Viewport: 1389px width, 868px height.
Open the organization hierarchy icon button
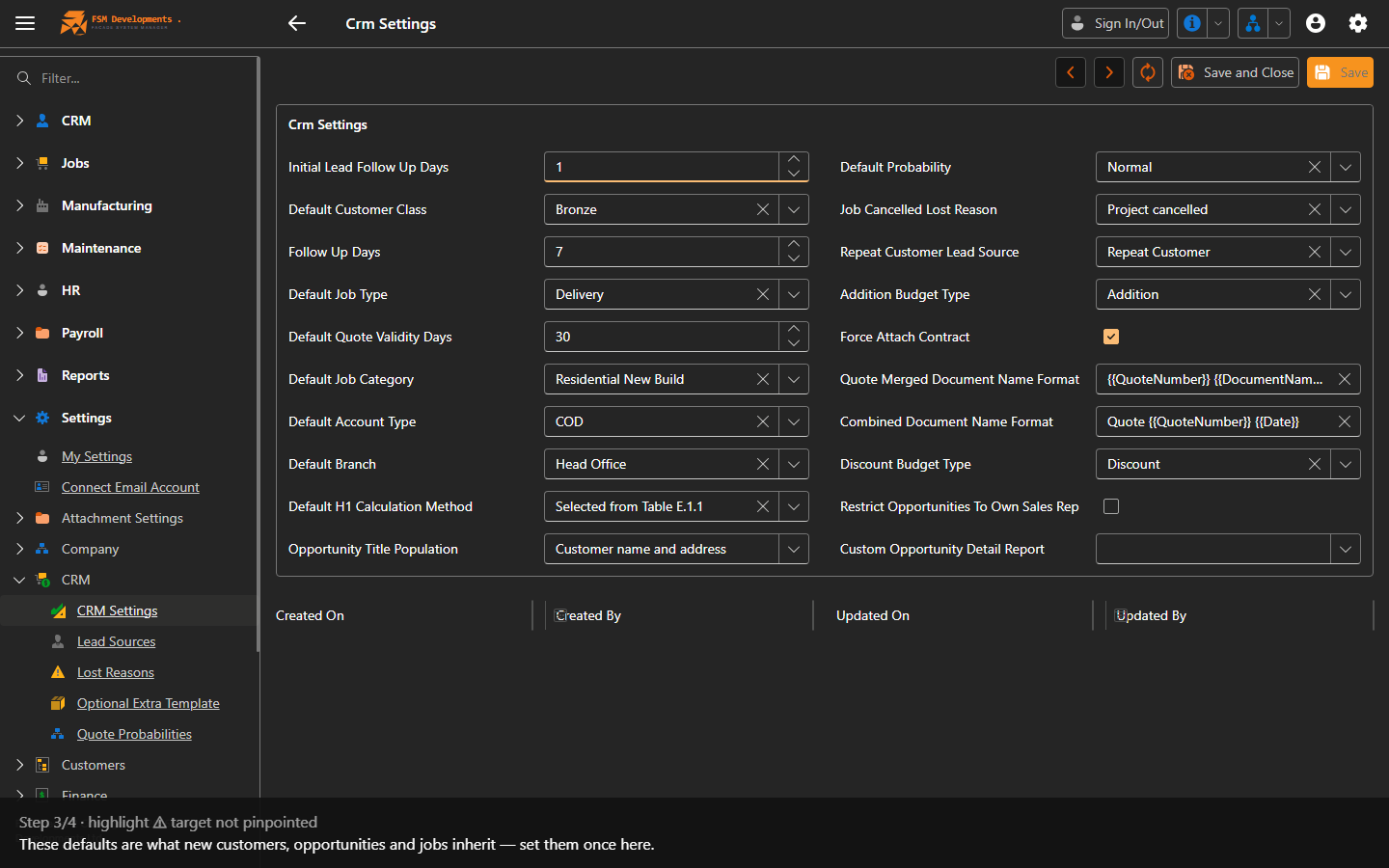point(1252,23)
